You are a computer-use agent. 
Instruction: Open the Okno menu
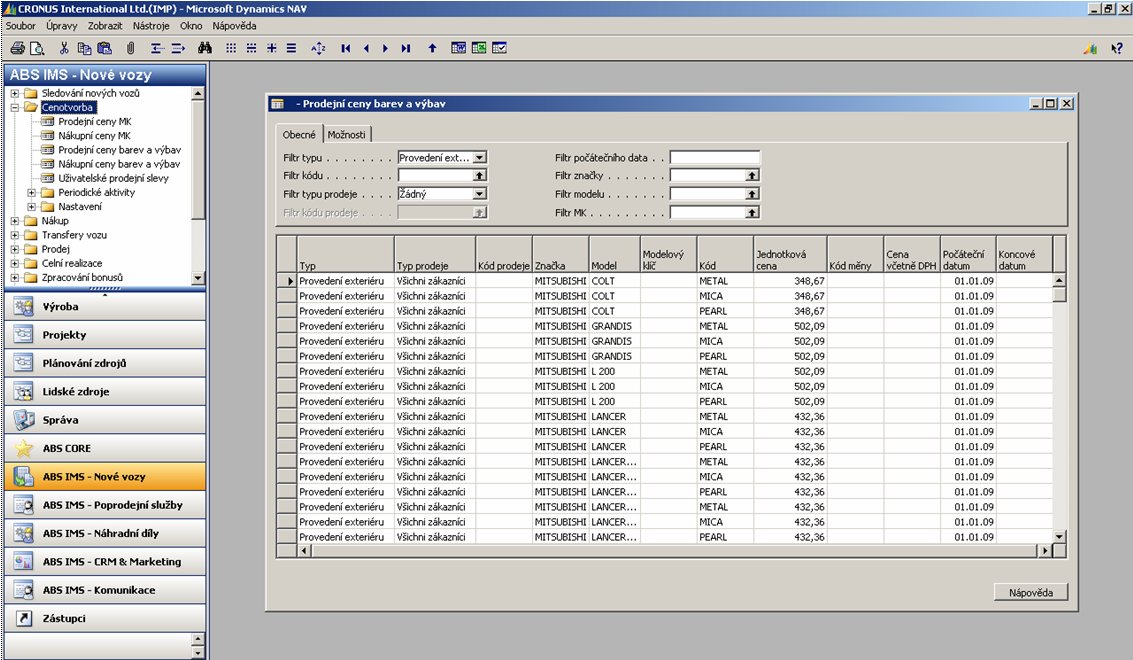(191, 26)
